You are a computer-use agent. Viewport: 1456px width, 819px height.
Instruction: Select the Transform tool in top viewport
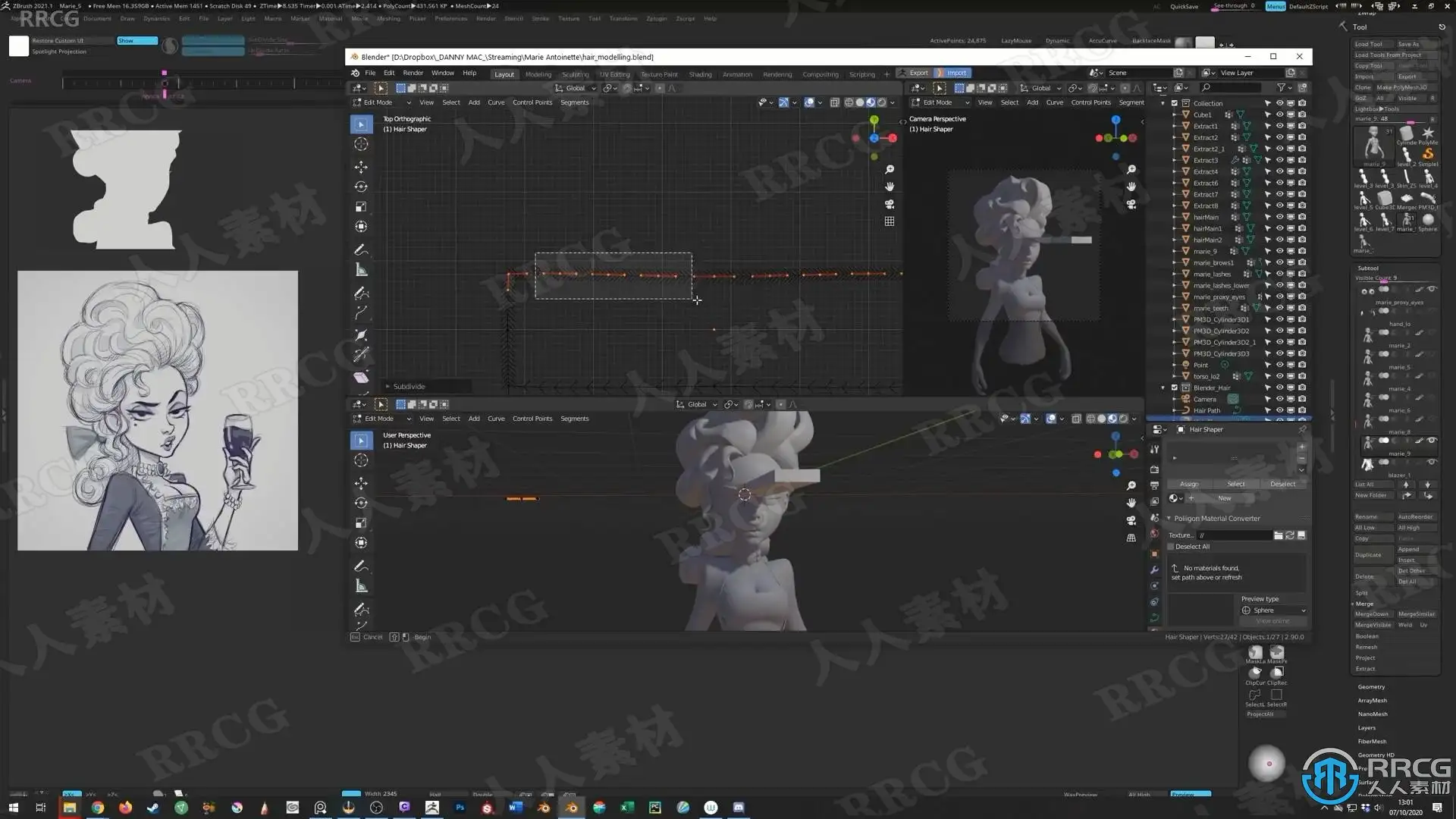[x=361, y=226]
